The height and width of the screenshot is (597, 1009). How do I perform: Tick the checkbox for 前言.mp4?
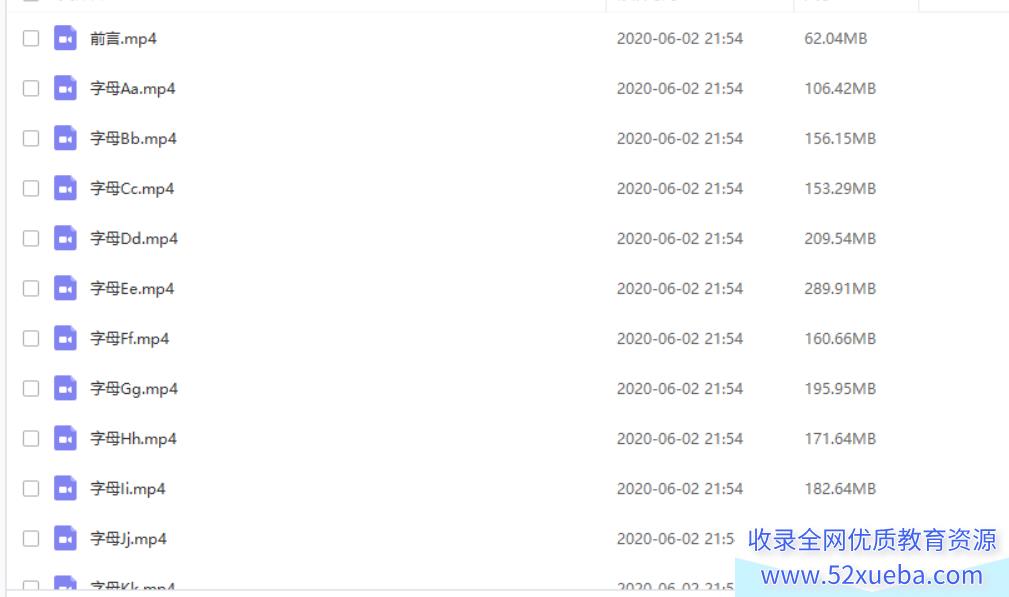click(x=31, y=38)
